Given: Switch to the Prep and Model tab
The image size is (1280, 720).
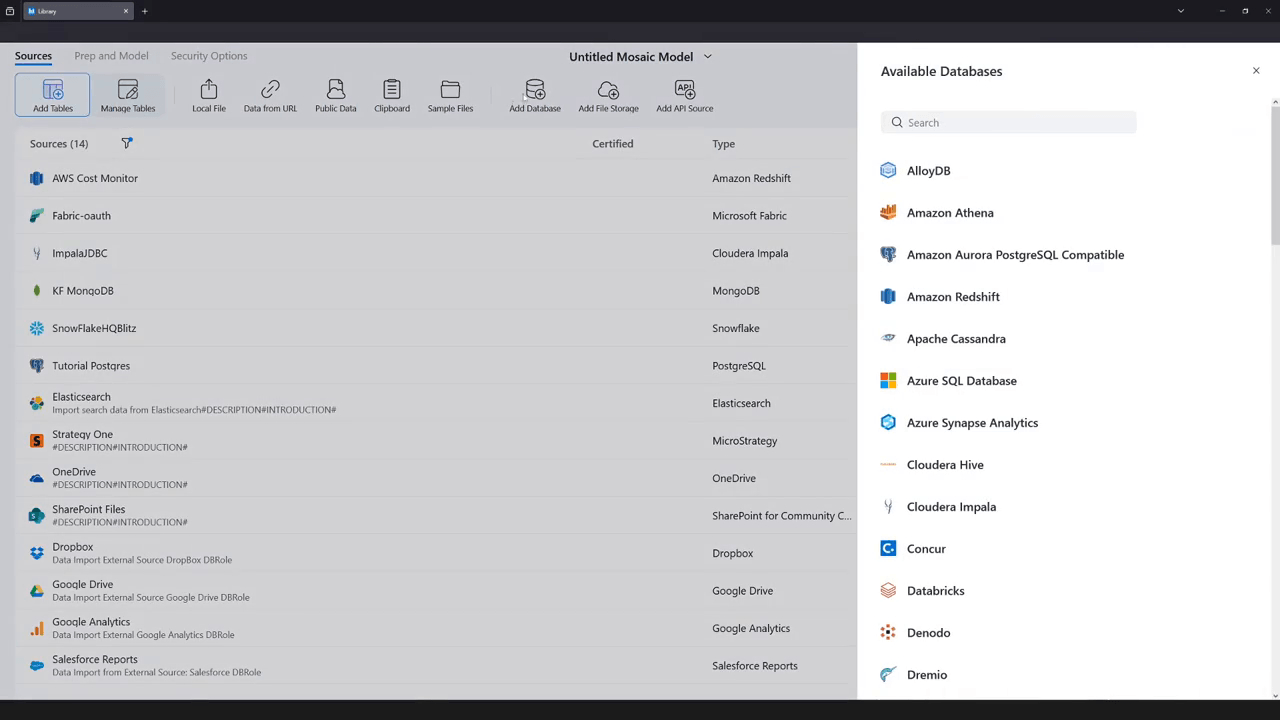Looking at the screenshot, I should (x=111, y=56).
